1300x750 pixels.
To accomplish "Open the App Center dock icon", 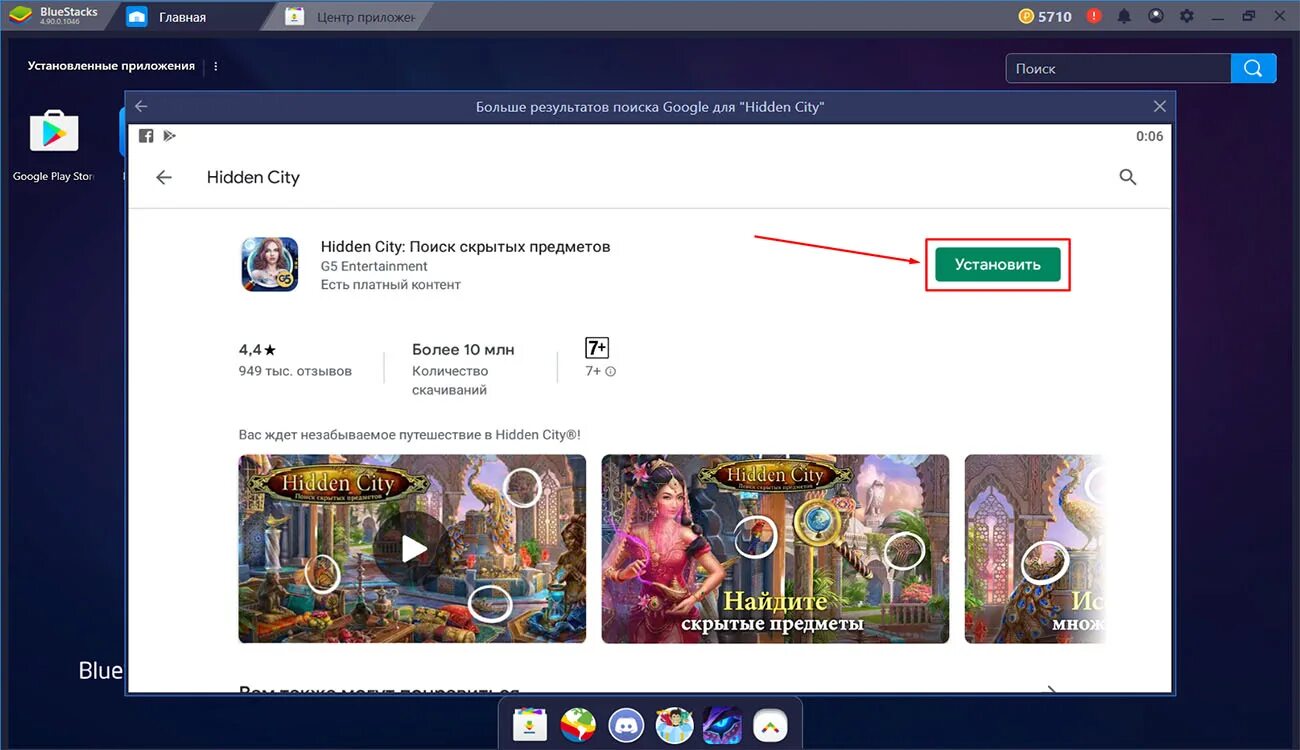I will click(529, 723).
